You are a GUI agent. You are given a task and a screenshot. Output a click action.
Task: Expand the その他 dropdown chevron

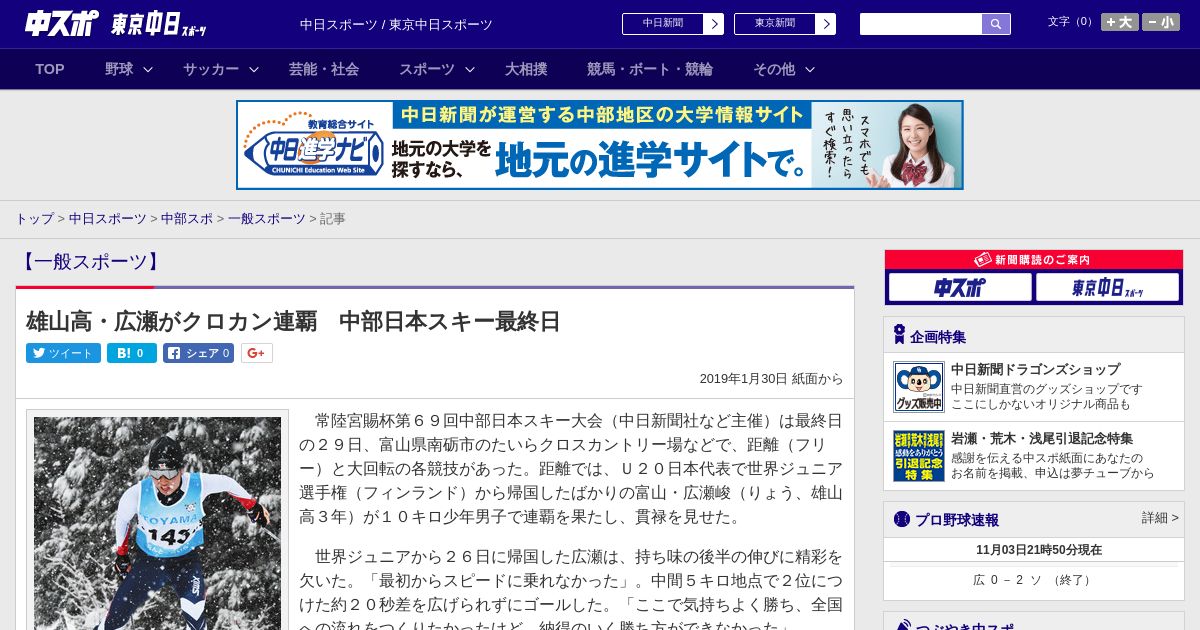tap(810, 69)
